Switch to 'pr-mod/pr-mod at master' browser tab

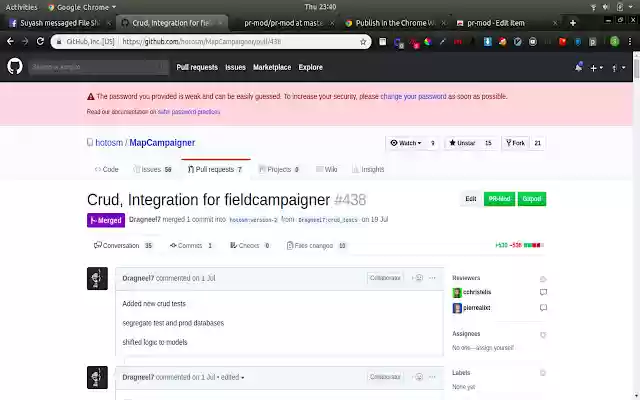(284, 23)
